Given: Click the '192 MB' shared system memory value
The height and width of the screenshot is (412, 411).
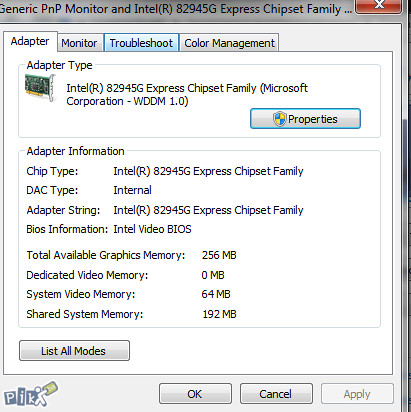Looking at the screenshot, I should 219,314.
